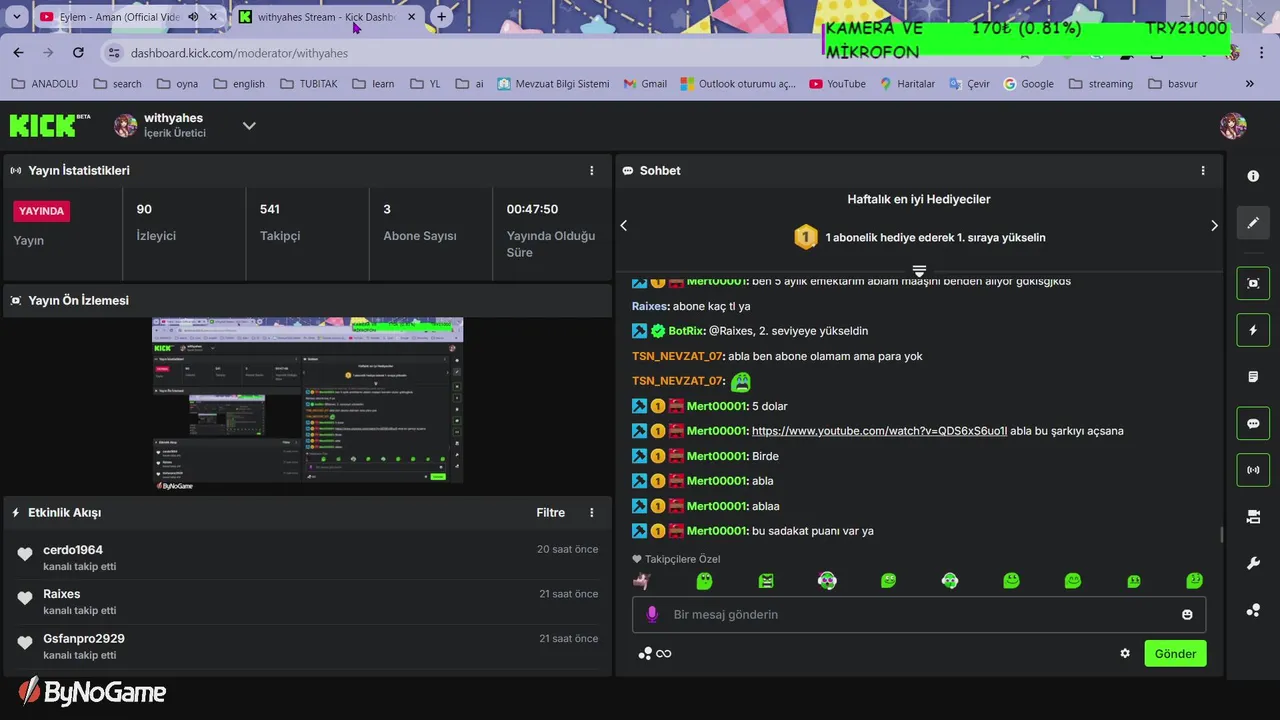Open the YouTube bookmark
The width and height of the screenshot is (1280, 720).
point(837,84)
